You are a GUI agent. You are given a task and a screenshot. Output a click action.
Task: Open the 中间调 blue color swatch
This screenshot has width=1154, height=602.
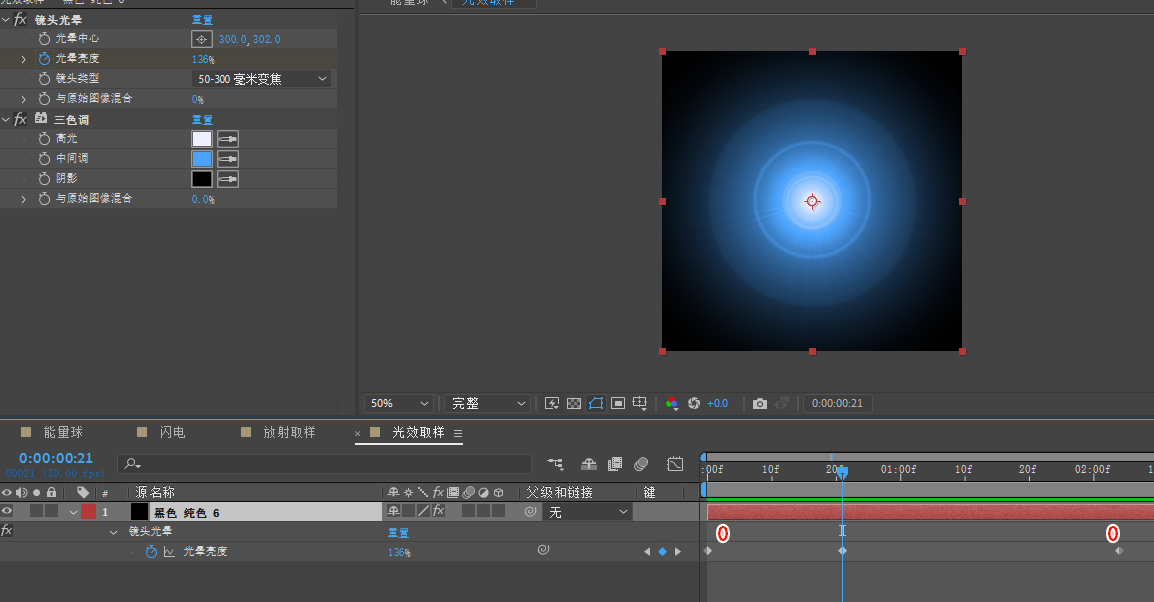click(x=202, y=159)
